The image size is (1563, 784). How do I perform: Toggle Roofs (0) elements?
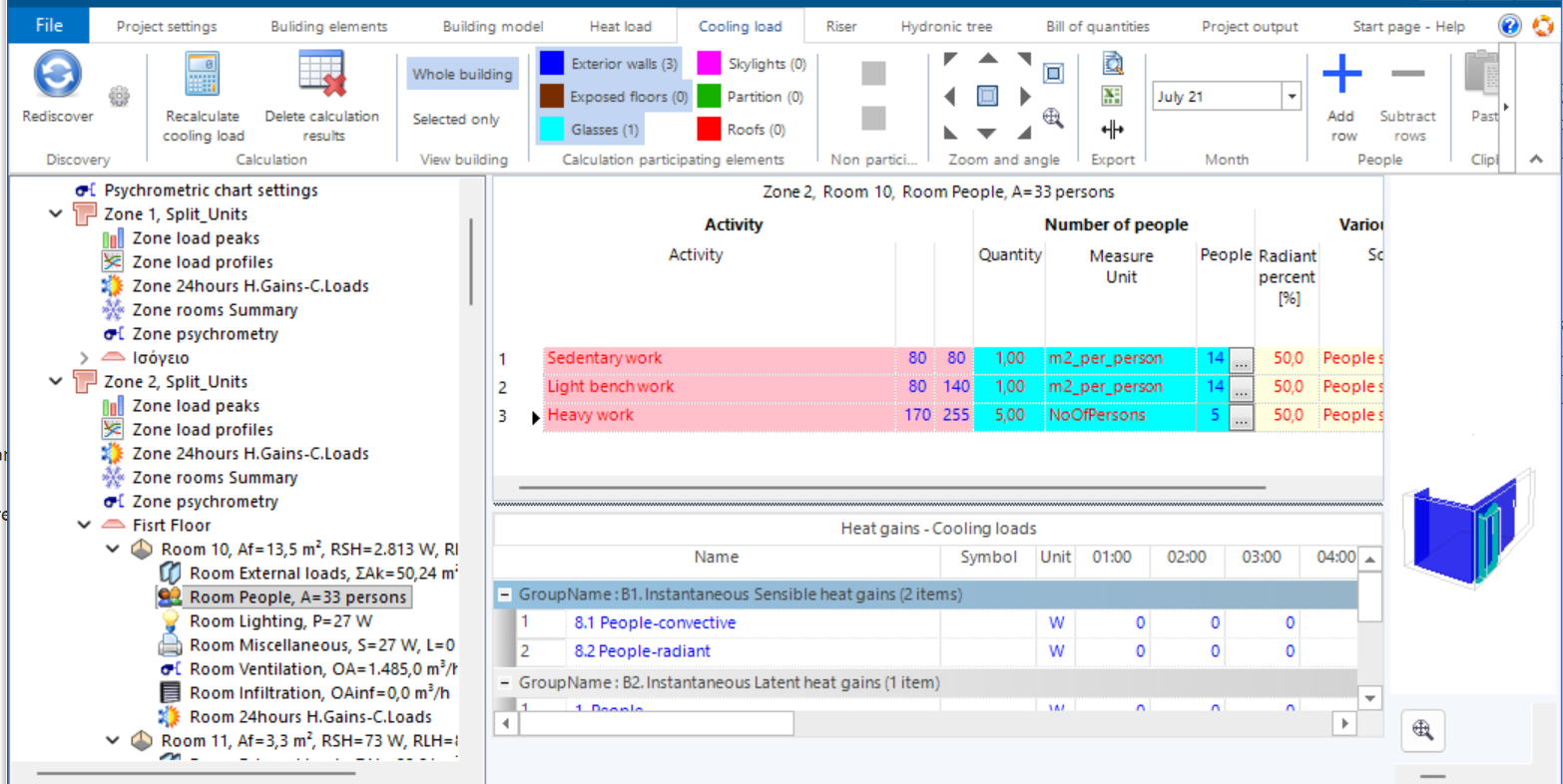[741, 129]
